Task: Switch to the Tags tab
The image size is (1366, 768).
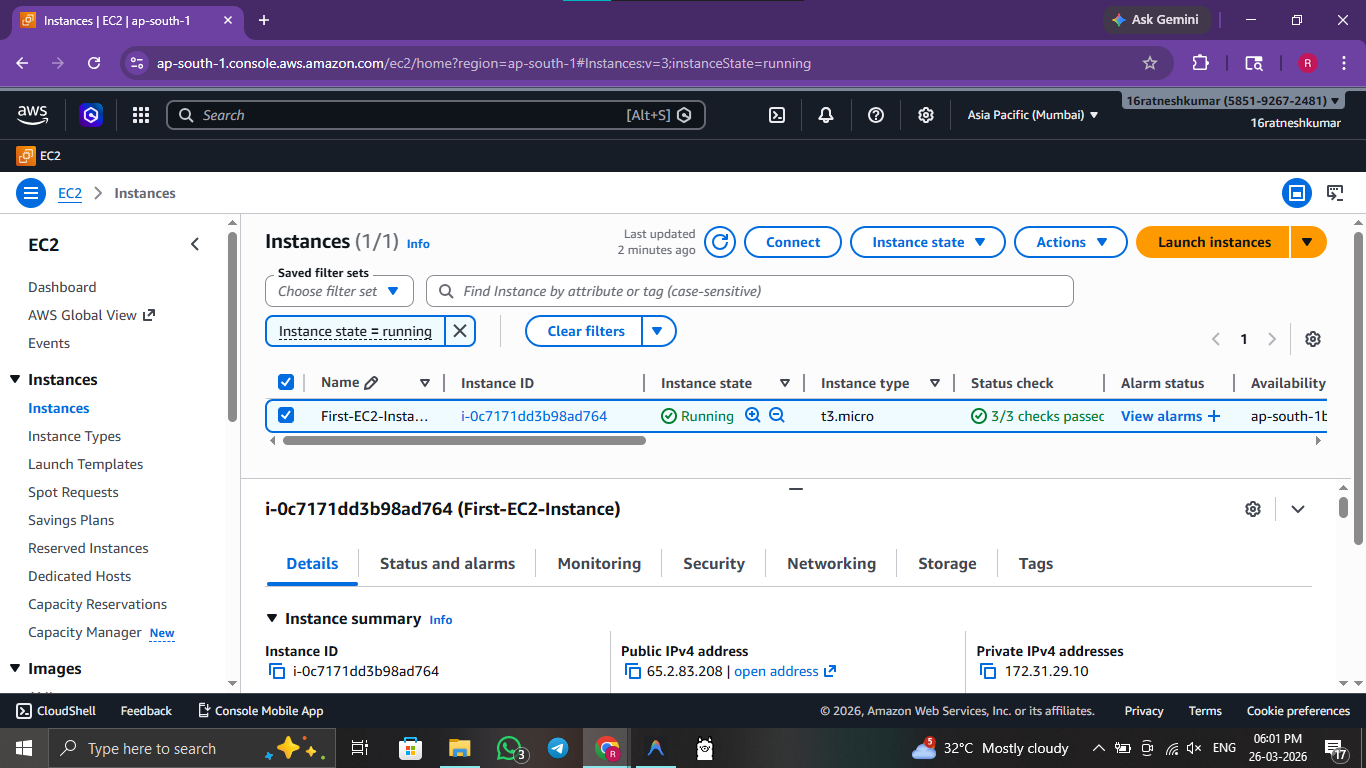Action: (1036, 564)
